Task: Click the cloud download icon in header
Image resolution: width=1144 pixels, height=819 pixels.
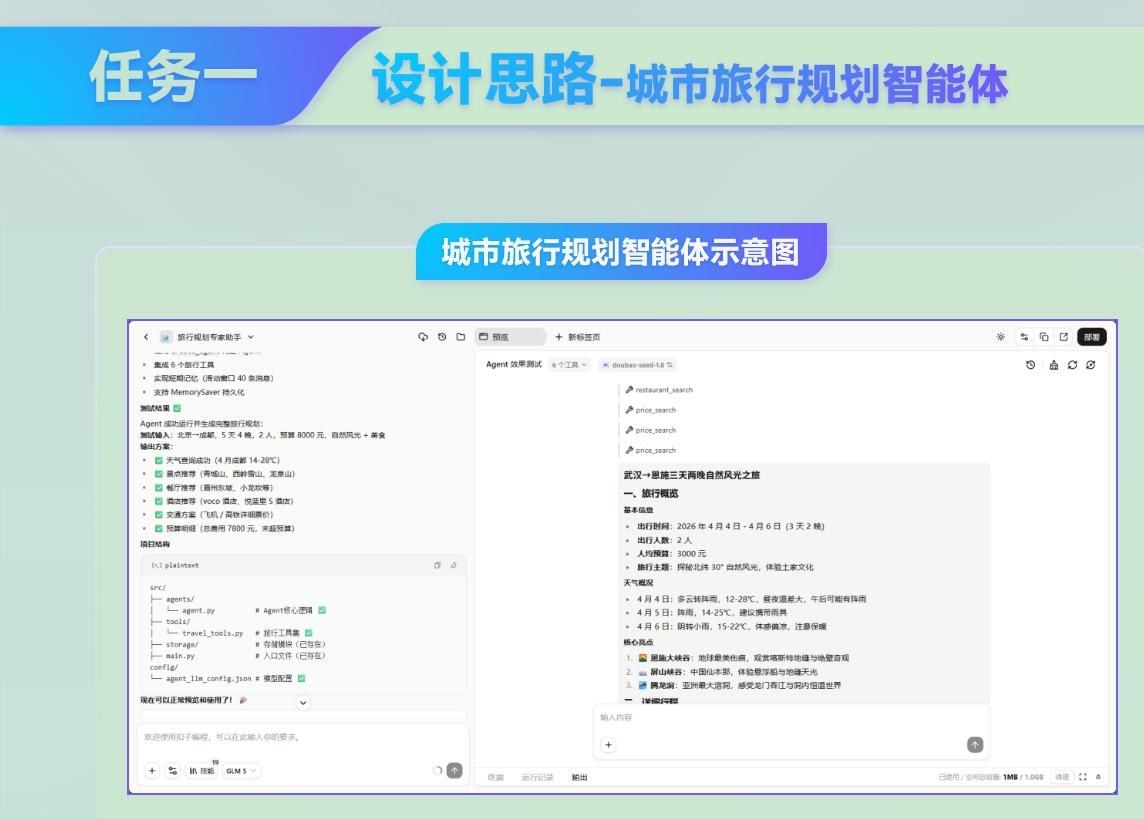Action: 422,337
